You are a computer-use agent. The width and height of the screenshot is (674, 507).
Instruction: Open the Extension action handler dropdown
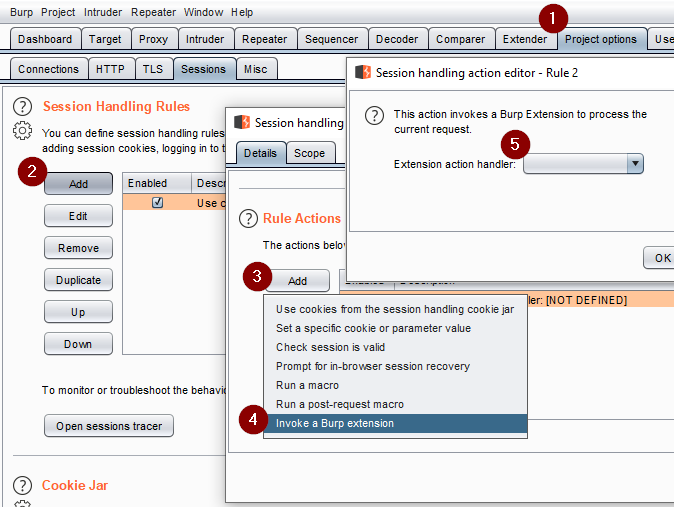point(583,164)
